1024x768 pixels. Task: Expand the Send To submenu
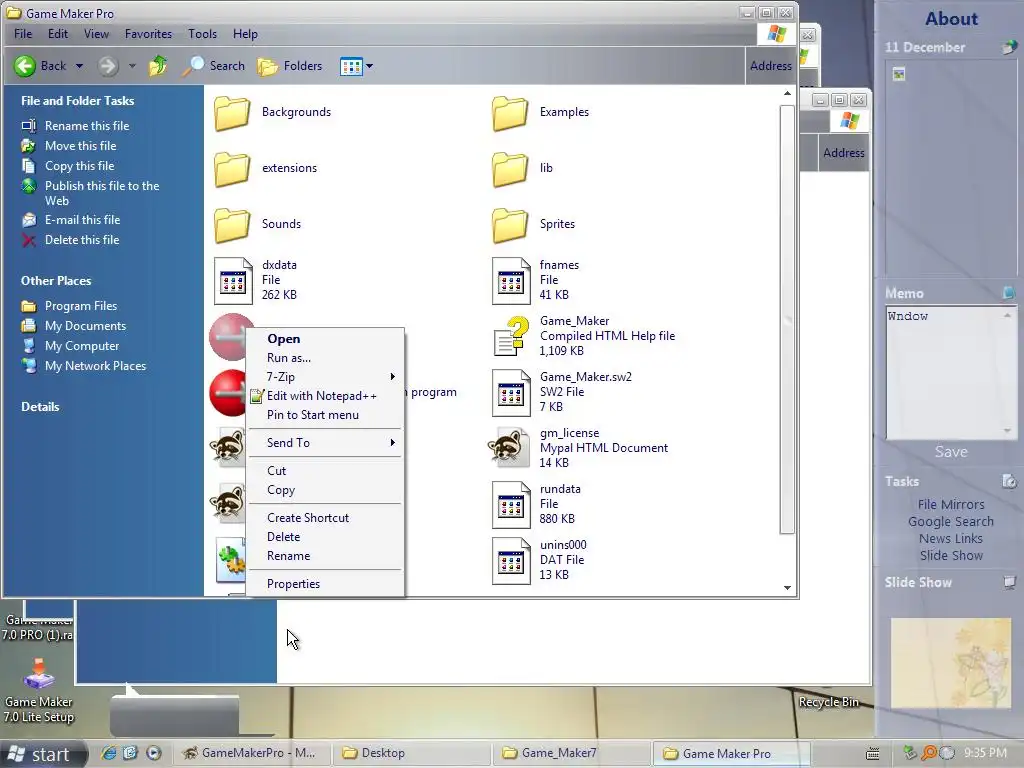325,443
